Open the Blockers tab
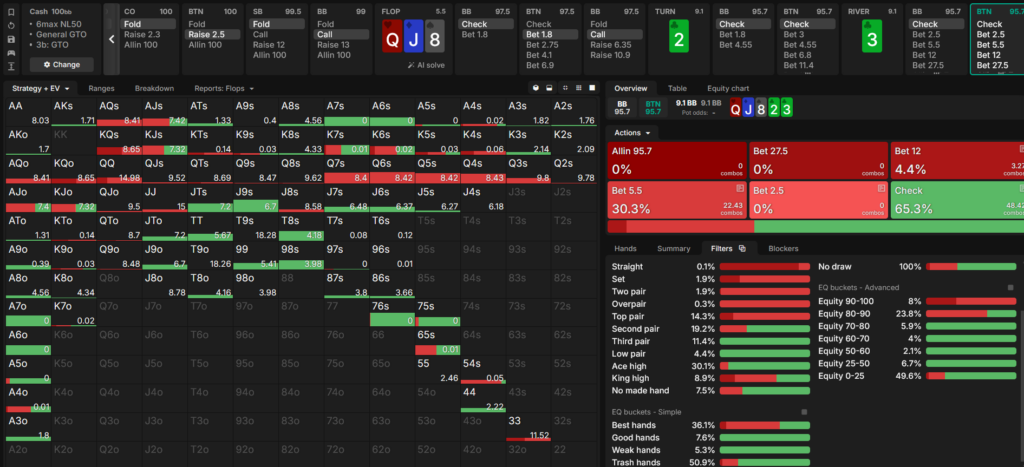 click(x=783, y=248)
